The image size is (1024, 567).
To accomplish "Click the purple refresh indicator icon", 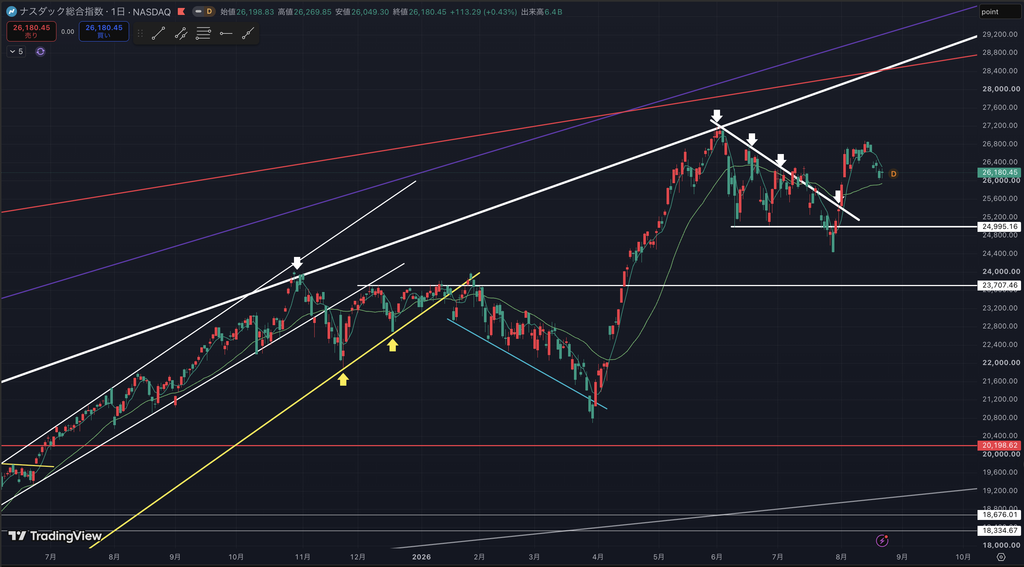I will coord(40,52).
